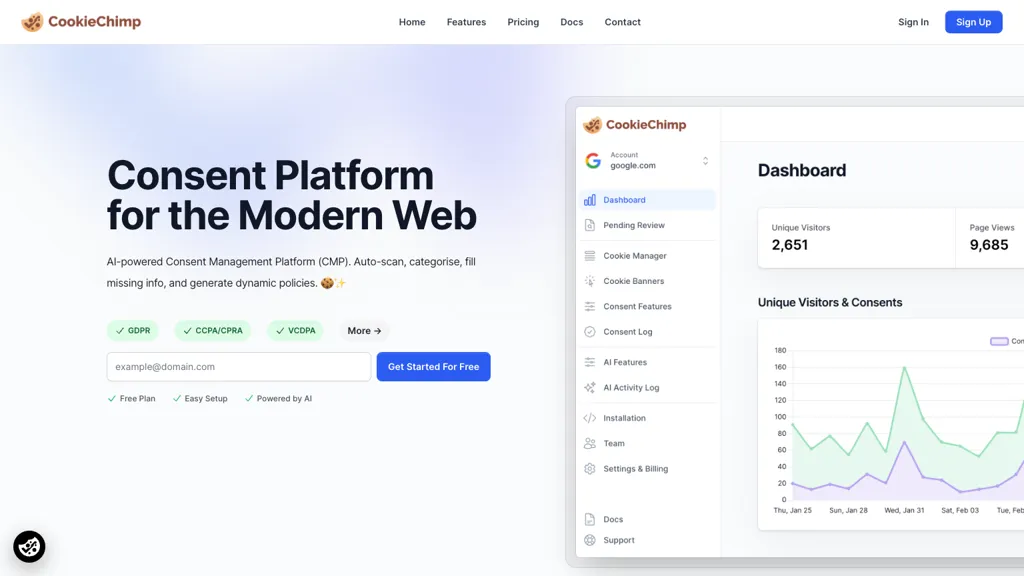1024x576 pixels.
Task: Click the 'Powered by AI' text
Action: pos(284,398)
